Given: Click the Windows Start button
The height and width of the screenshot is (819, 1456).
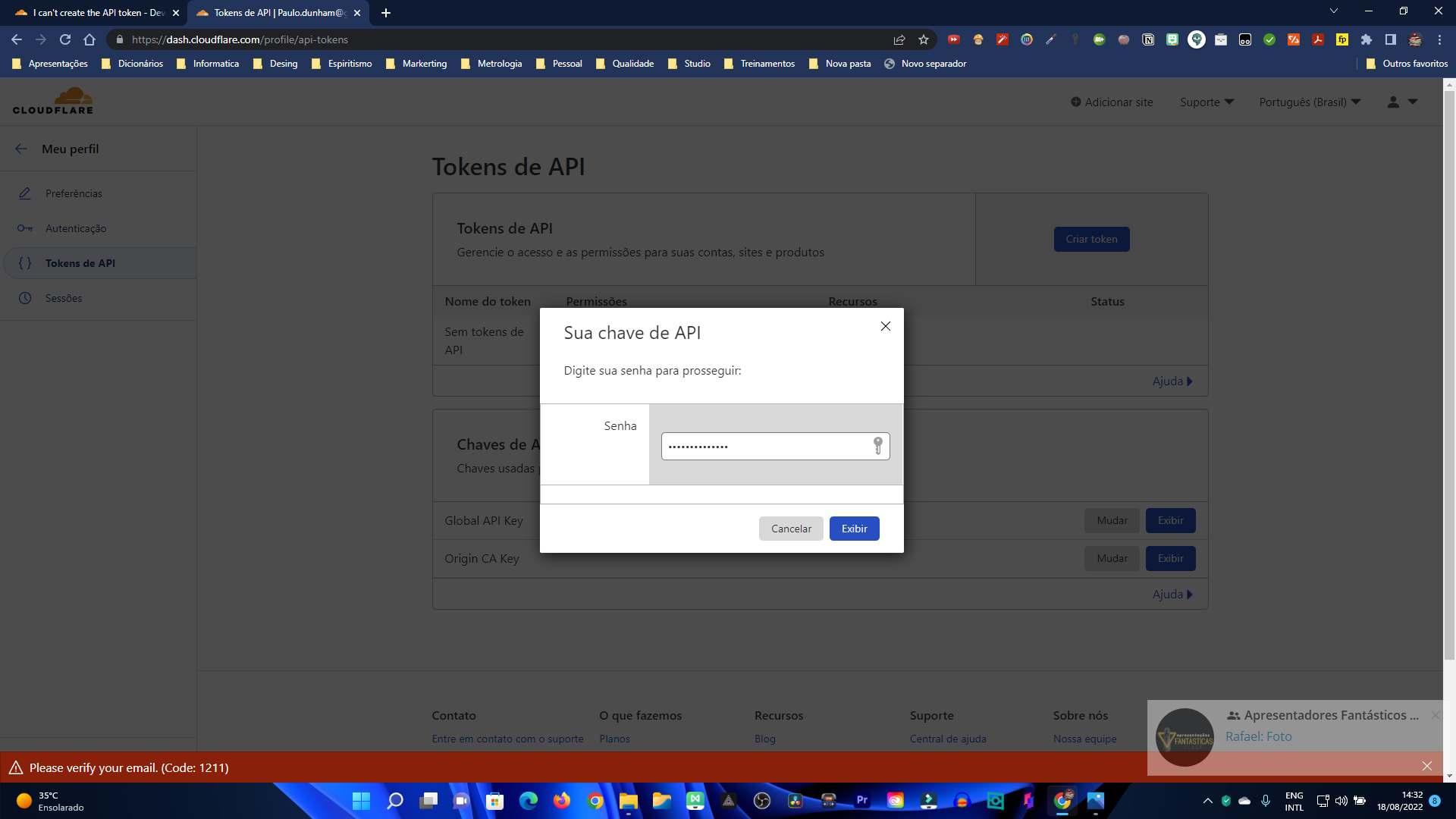Looking at the screenshot, I should (361, 801).
